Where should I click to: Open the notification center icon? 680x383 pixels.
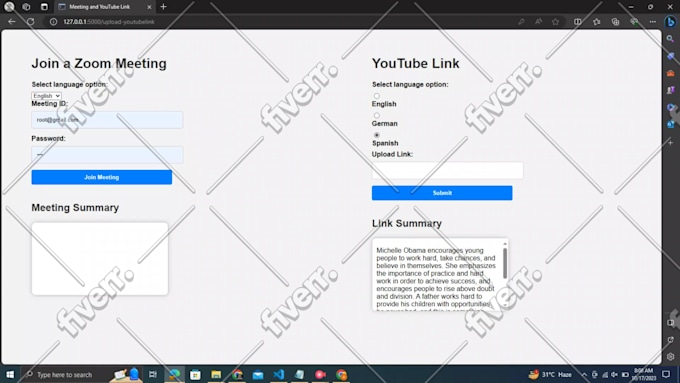[x=666, y=374]
